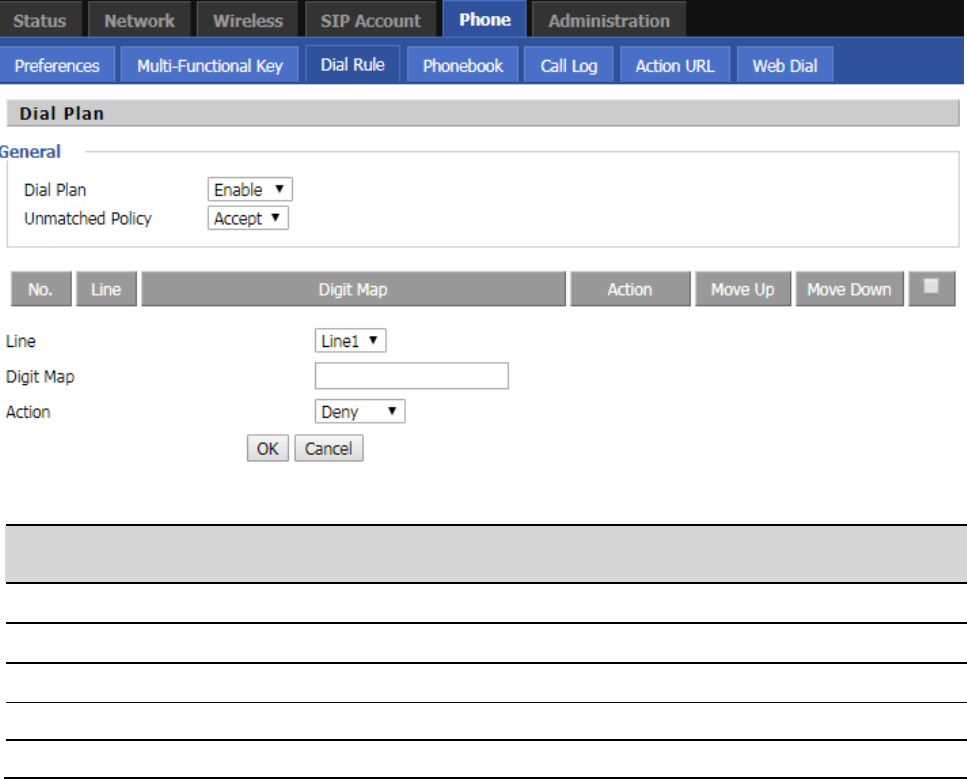Open the Unmatched Policy Accept dropdown

tap(248, 218)
